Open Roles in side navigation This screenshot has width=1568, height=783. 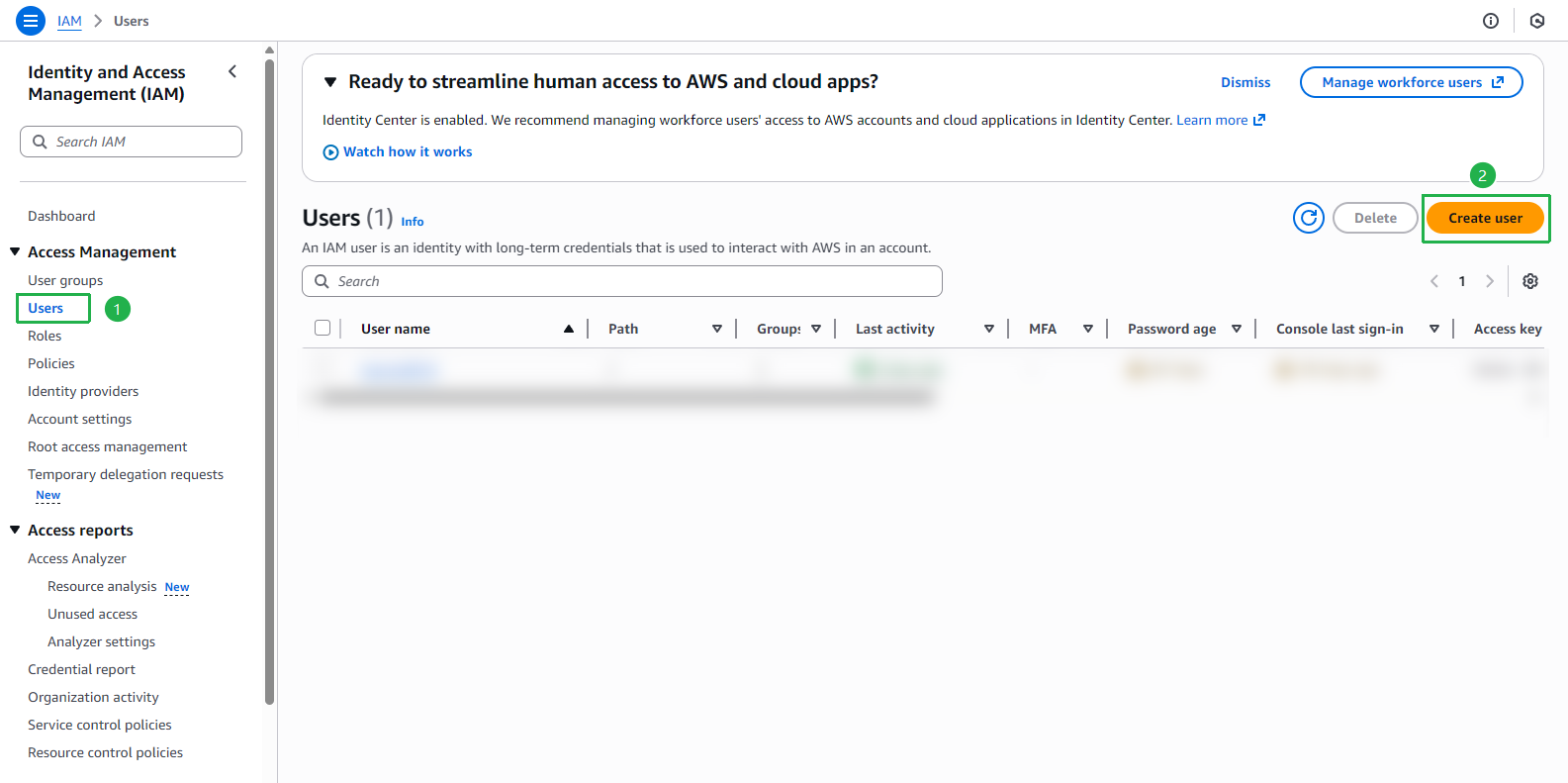click(x=45, y=336)
